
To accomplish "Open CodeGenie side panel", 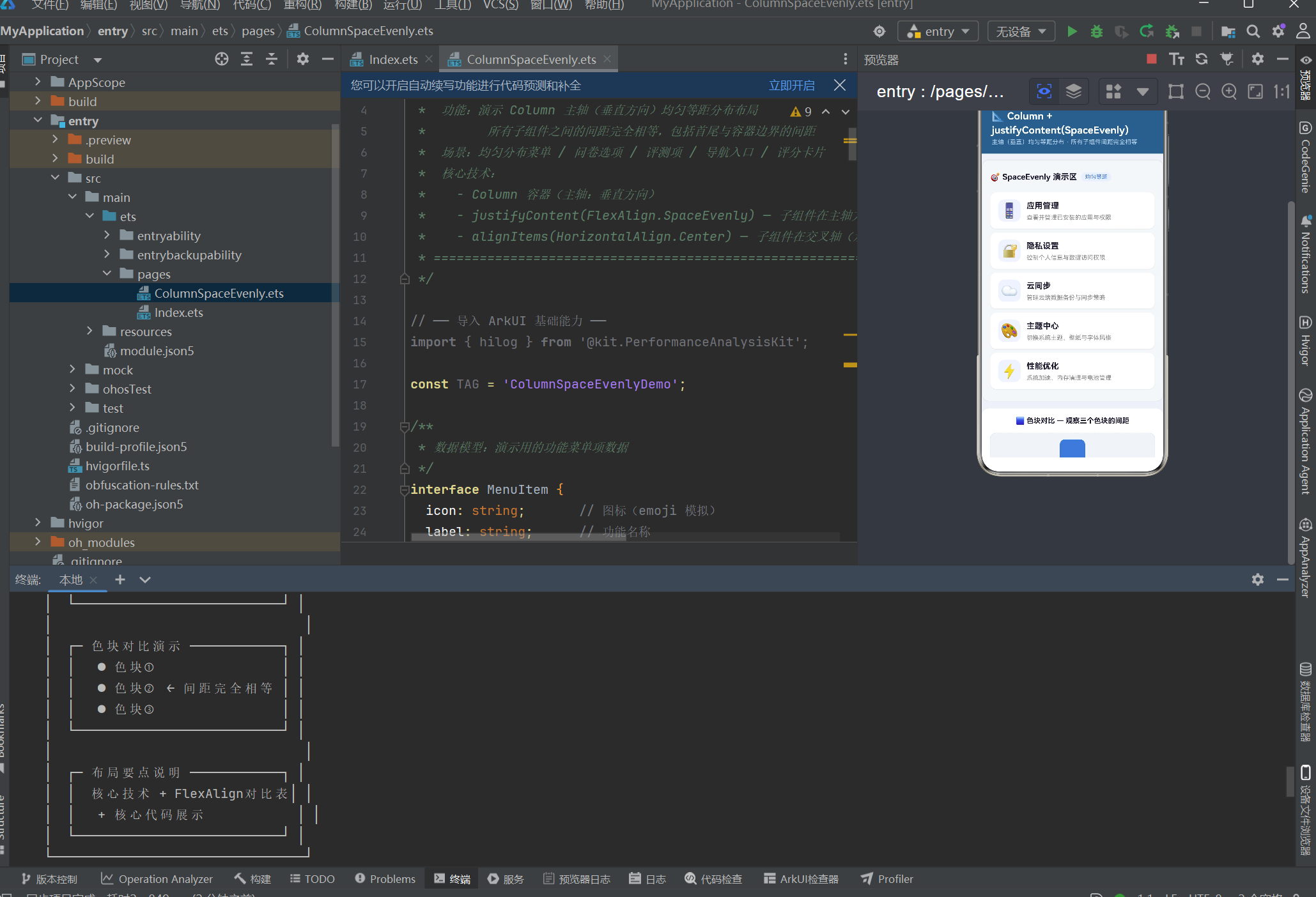I will coord(1305,157).
